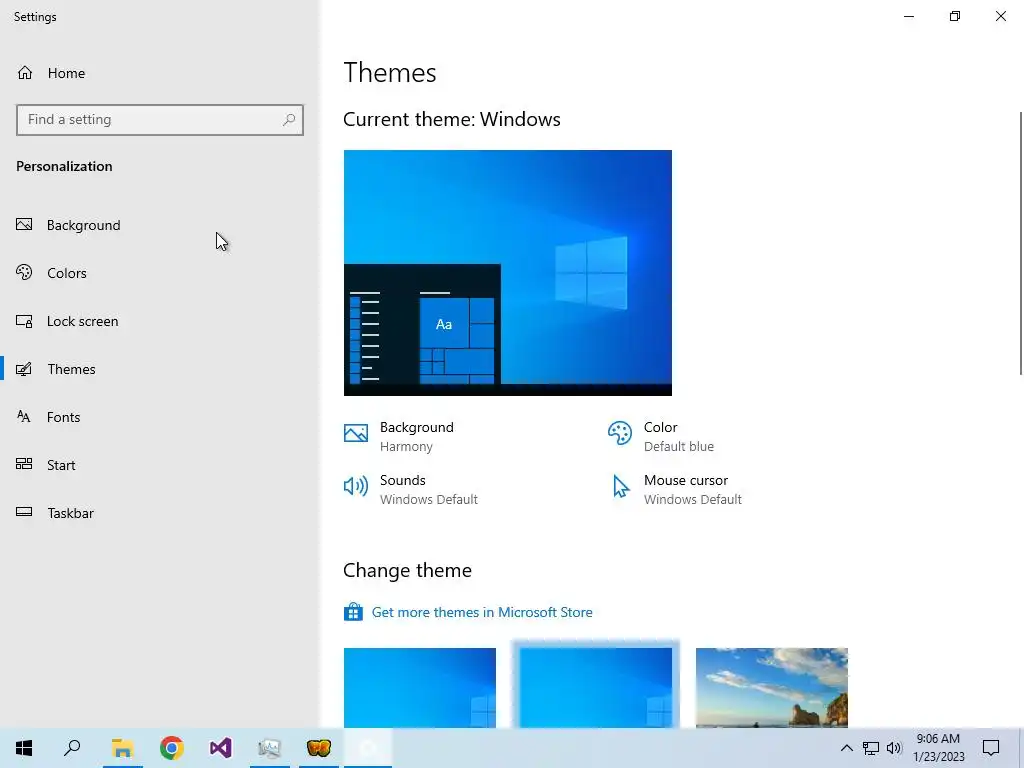The width and height of the screenshot is (1024, 768).
Task: Click the Home label in the sidebar
Action: pos(66,73)
